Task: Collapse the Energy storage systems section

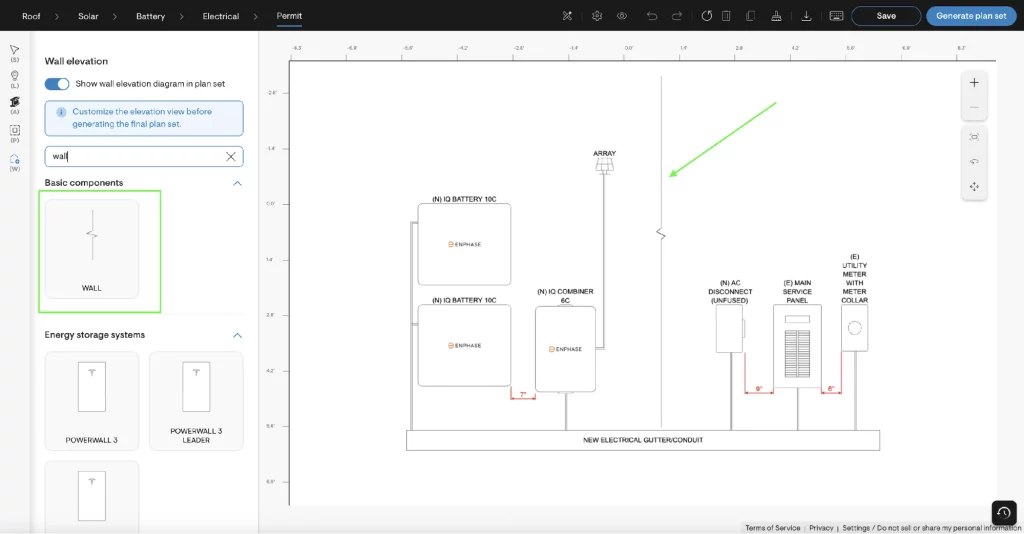Action: 237,335
